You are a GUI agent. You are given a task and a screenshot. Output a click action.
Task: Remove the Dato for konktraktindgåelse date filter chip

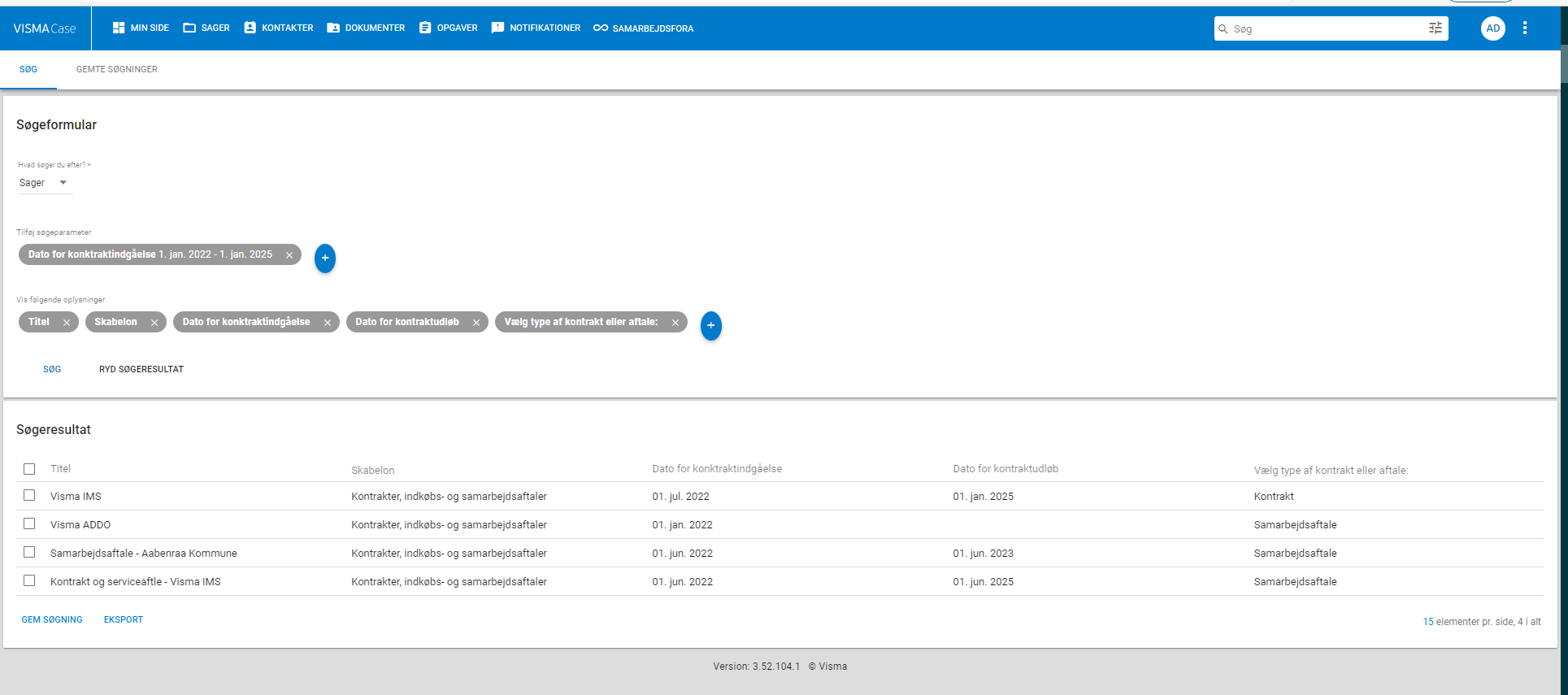tap(289, 255)
